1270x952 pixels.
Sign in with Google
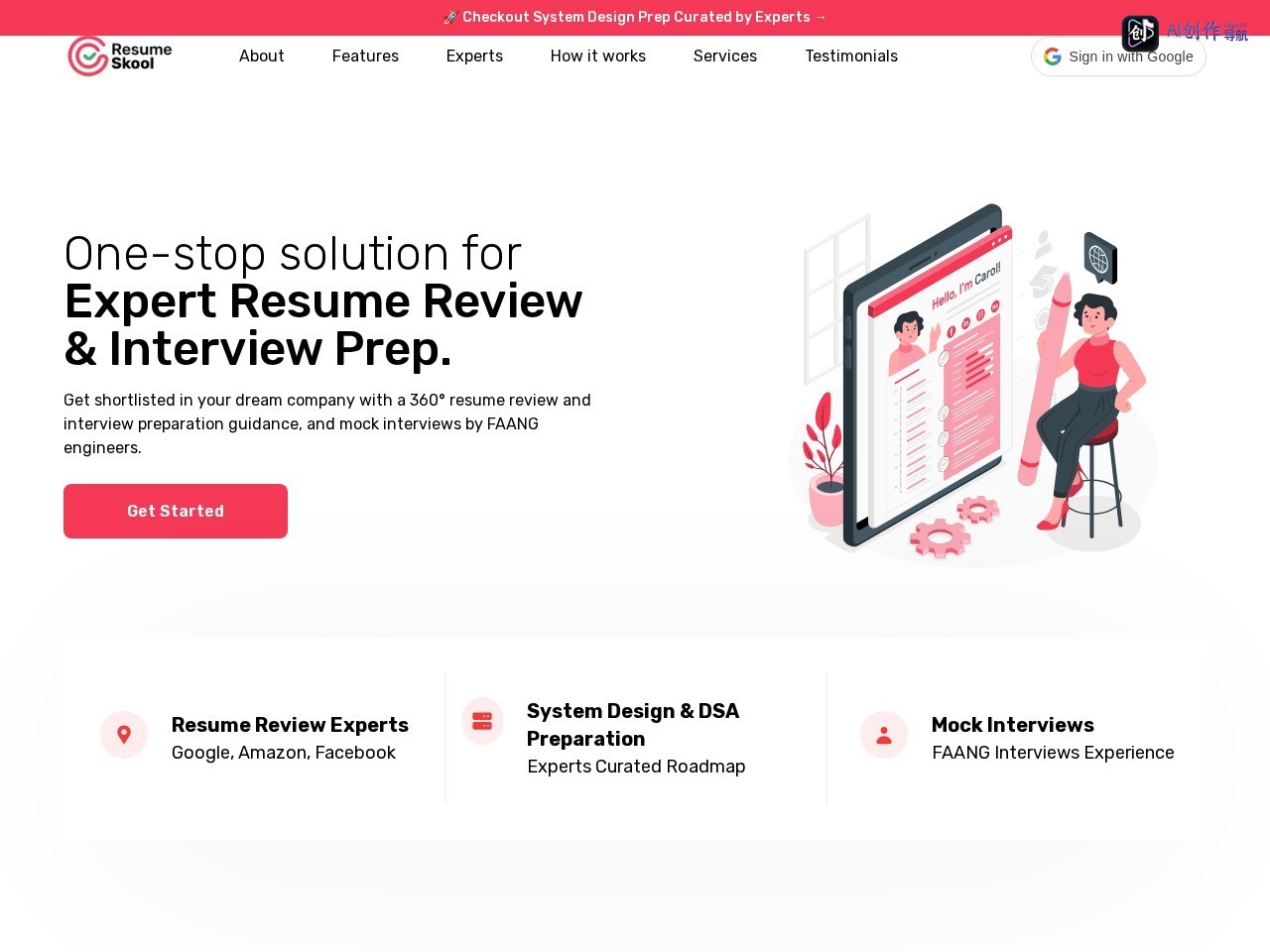[x=1118, y=57]
